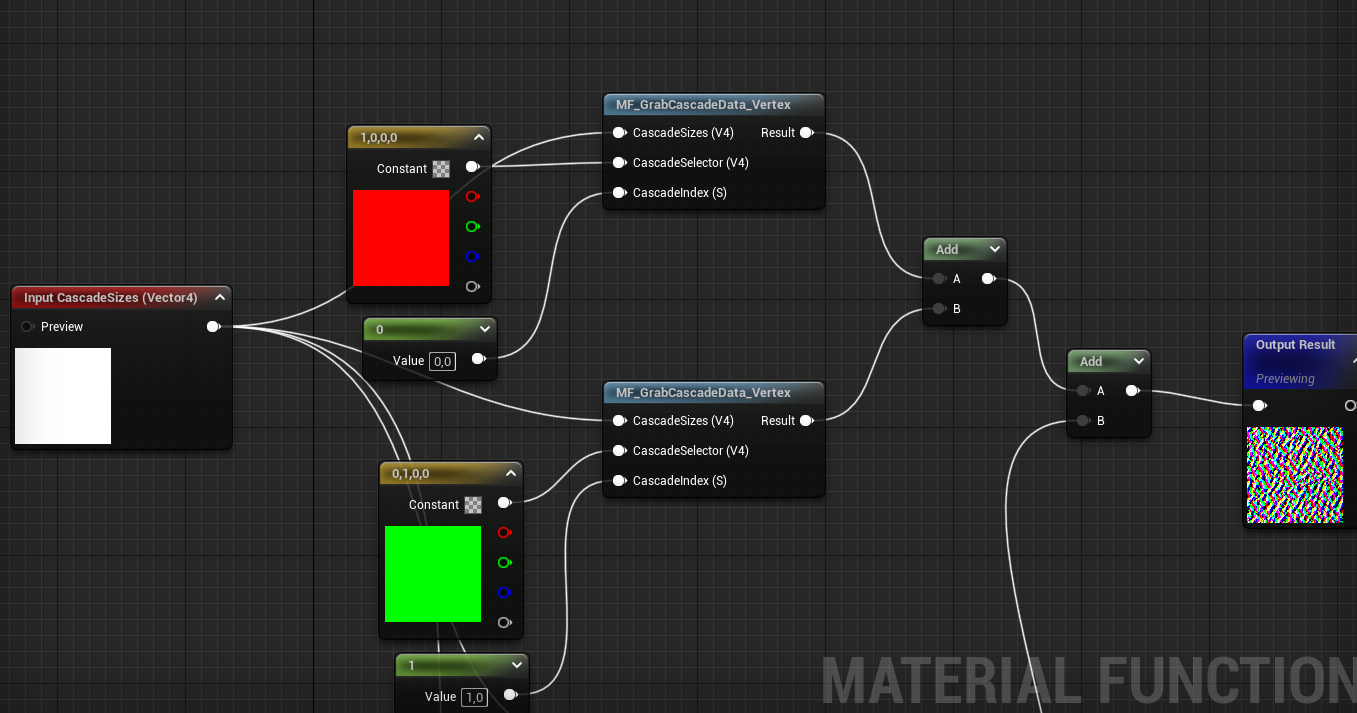Select the red channel output pin of the 1,0,0,0 constant

pos(473,197)
